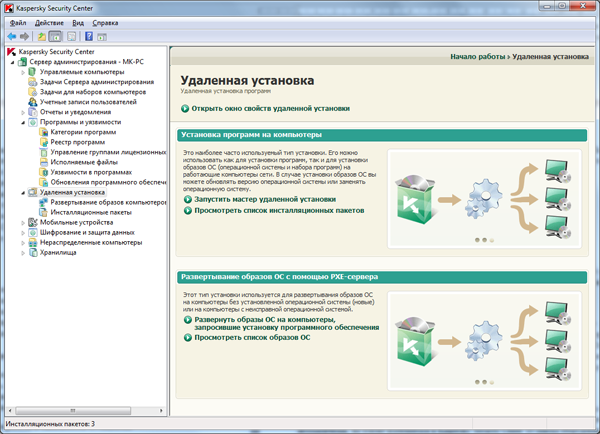Click the Категории программ icon
Viewport: 600px width, 434px height.
tap(44, 132)
